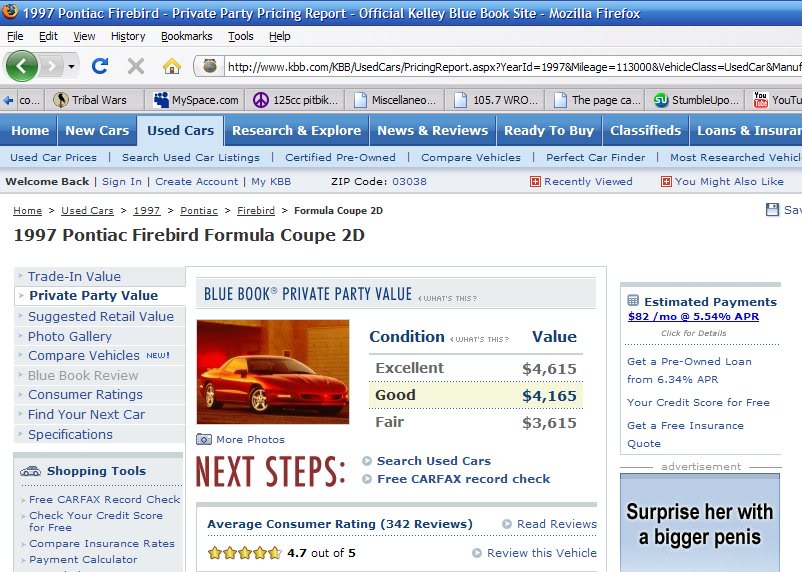Click the five-star consumer rating
This screenshot has height=572, width=802.
(244, 553)
